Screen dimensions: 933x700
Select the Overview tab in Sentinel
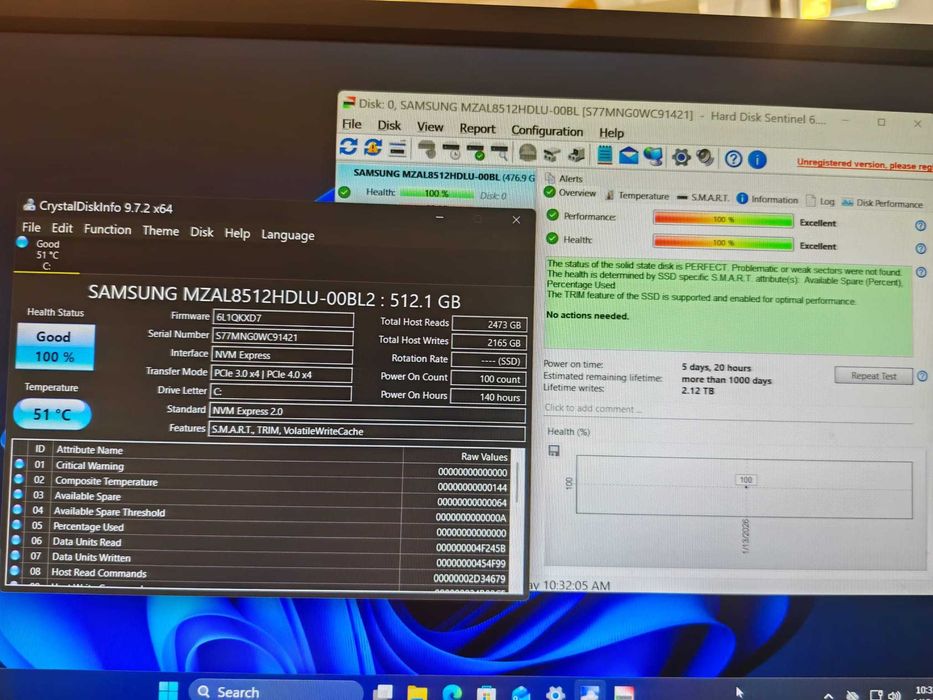570,193
